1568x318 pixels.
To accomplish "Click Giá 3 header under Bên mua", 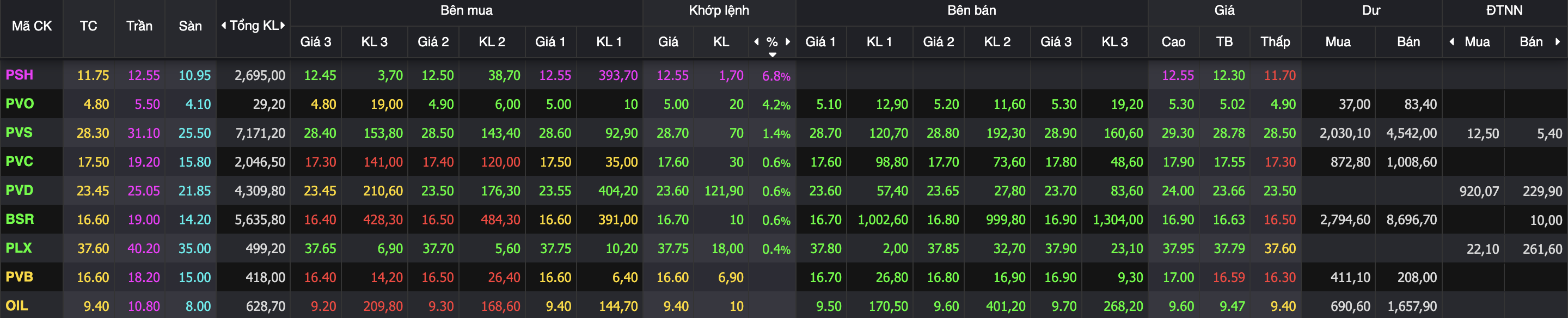I will (x=315, y=42).
